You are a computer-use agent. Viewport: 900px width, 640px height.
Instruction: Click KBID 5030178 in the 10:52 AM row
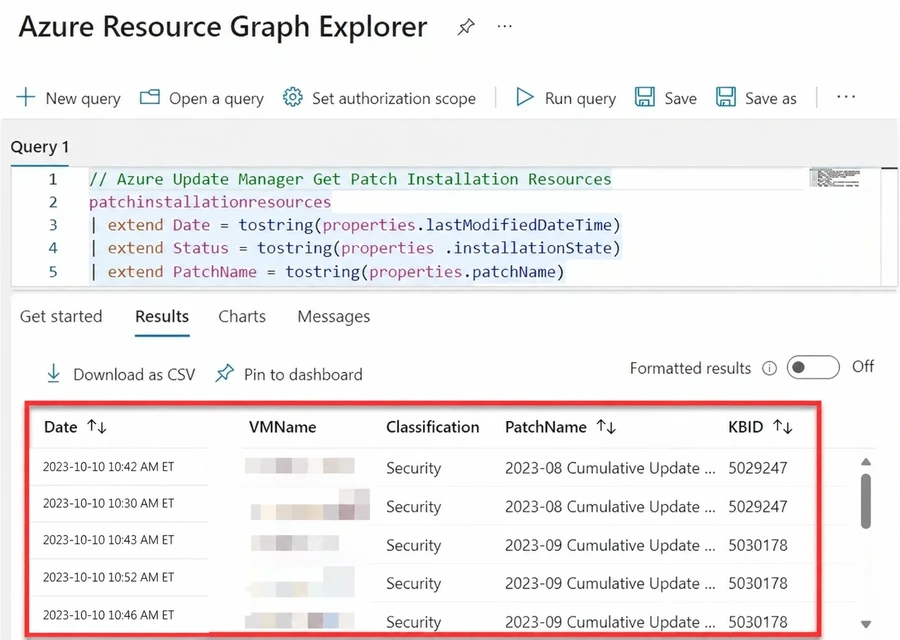[758, 584]
